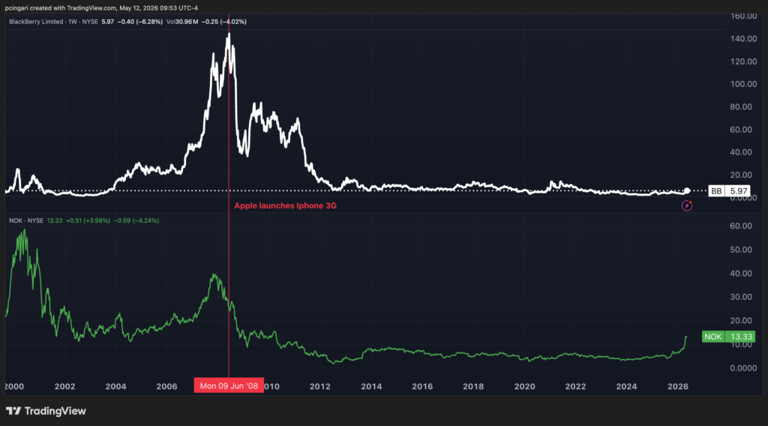This screenshot has height=426, width=768.
Task: Click the TradingView logo
Action: click(46, 411)
